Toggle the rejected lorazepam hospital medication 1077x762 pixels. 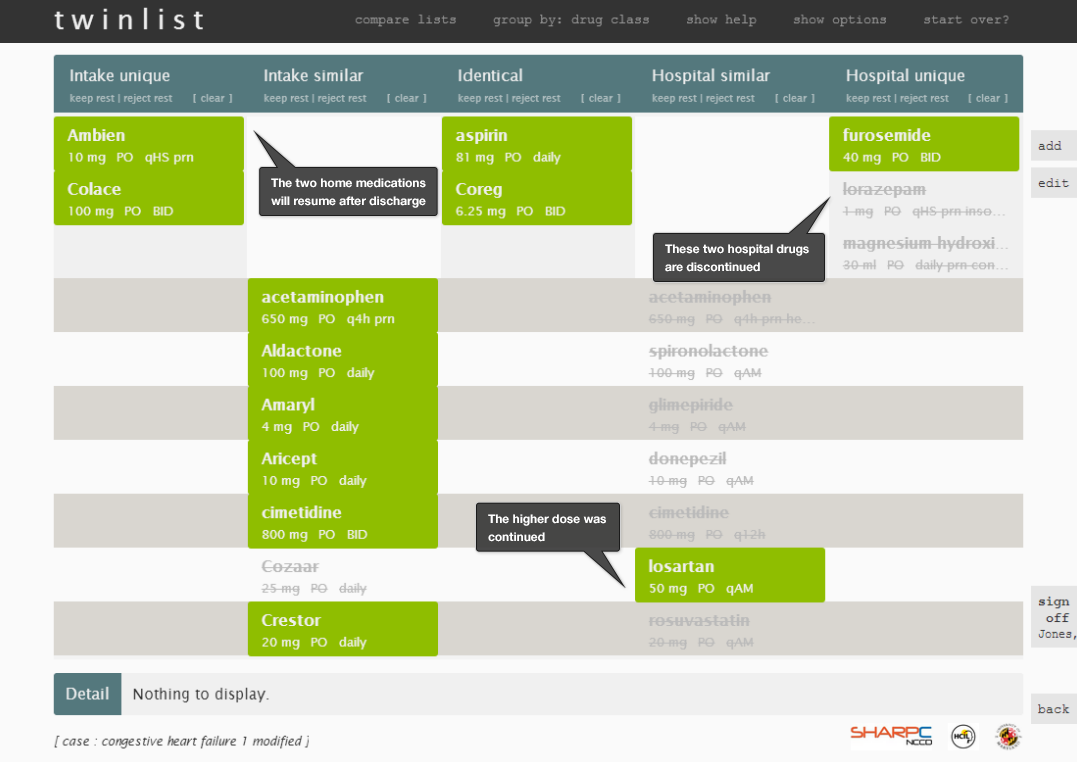click(x=924, y=198)
